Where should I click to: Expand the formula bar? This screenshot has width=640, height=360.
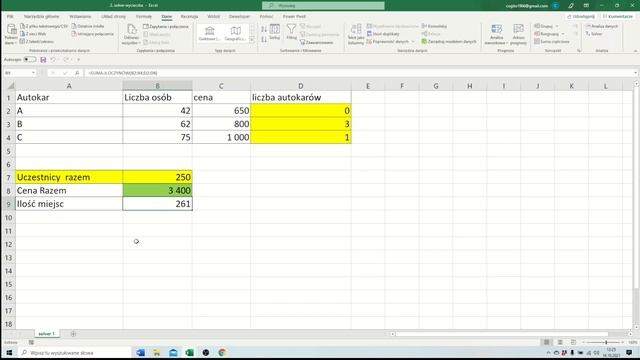click(636, 73)
